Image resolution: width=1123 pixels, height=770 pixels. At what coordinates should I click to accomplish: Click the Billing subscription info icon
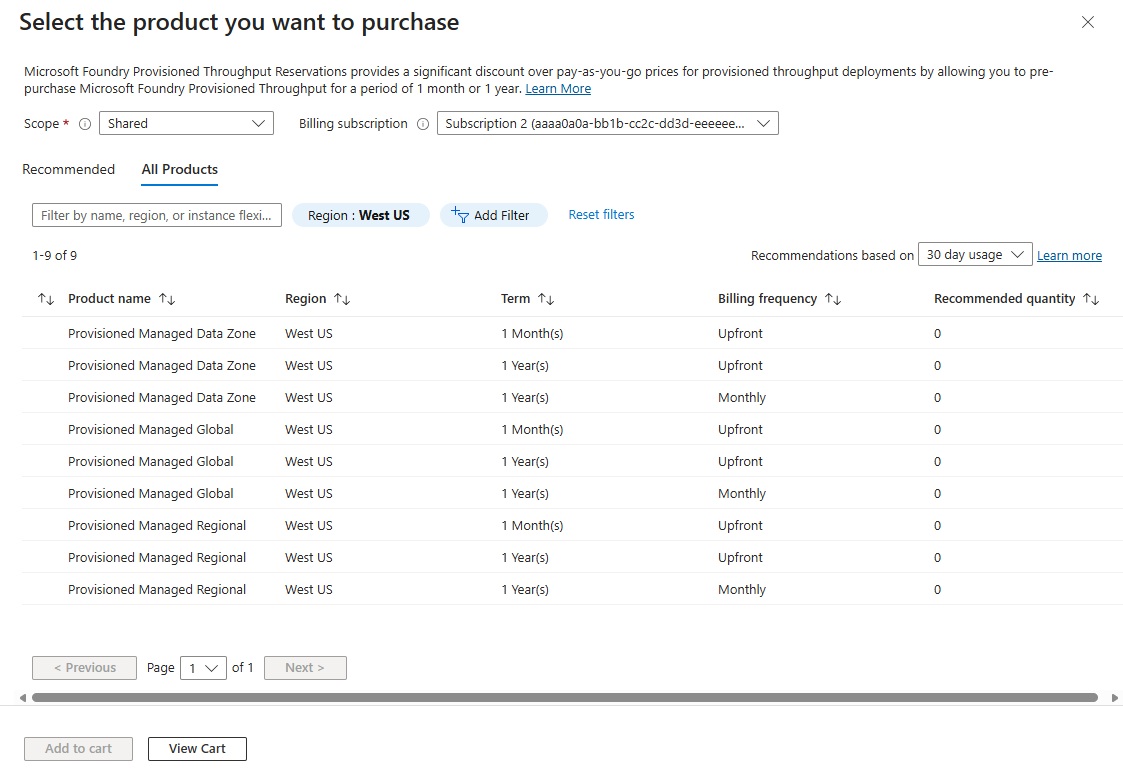pyautogui.click(x=423, y=124)
